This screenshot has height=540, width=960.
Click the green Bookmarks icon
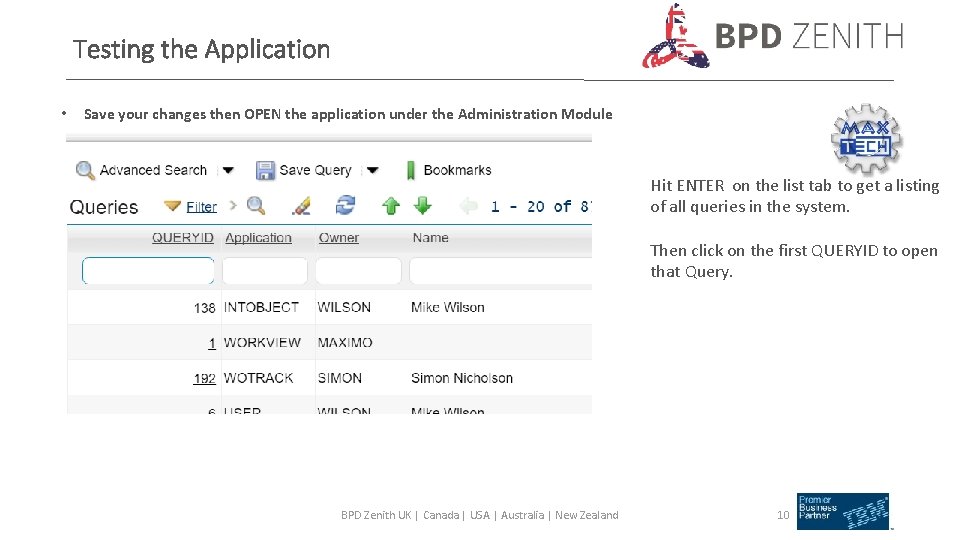(x=411, y=170)
